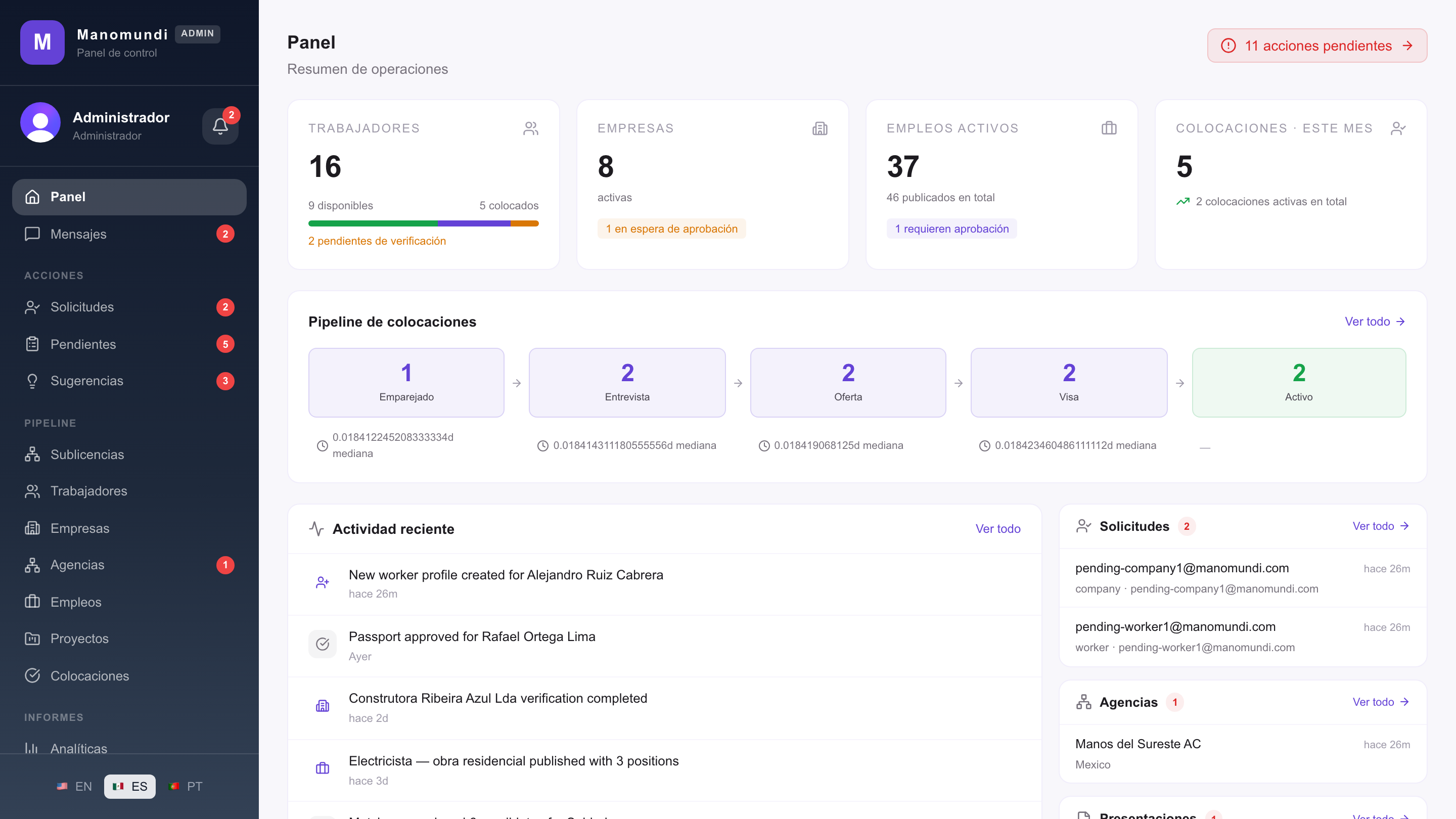1456x819 pixels.
Task: Click the green trending-up arrow icon
Action: (1183, 202)
